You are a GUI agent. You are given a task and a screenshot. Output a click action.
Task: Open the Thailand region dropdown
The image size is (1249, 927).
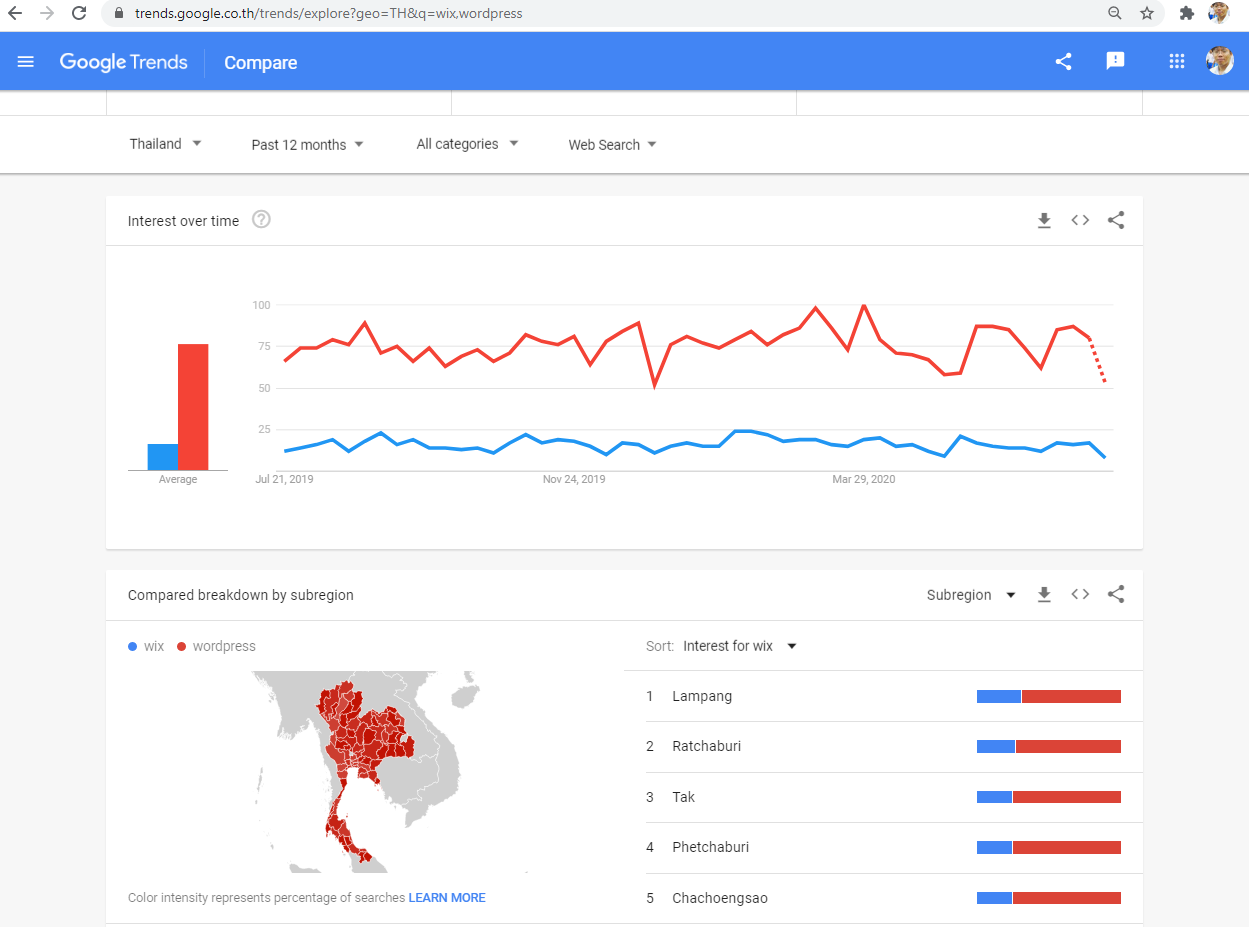point(165,144)
